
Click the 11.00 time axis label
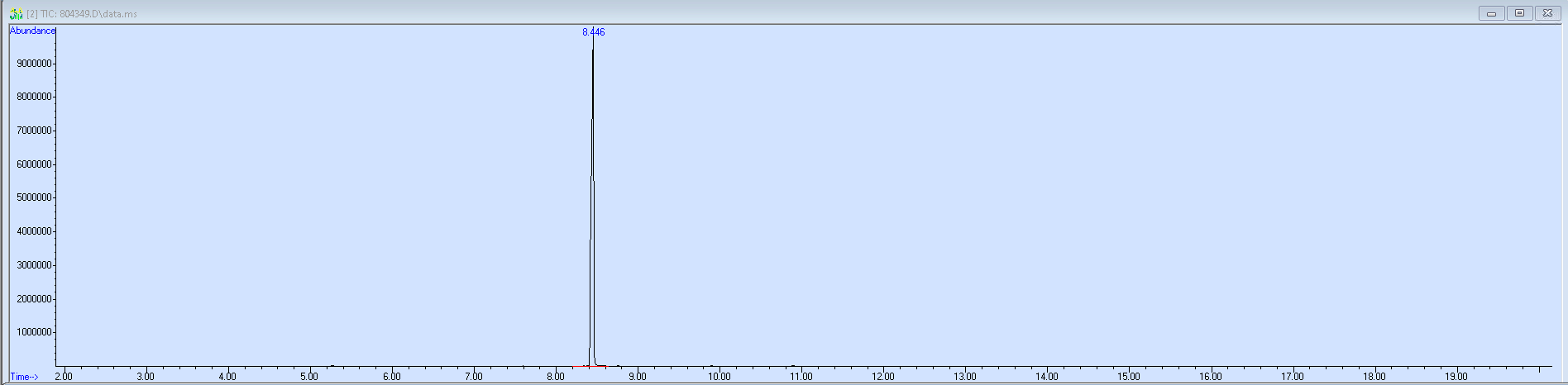(801, 377)
